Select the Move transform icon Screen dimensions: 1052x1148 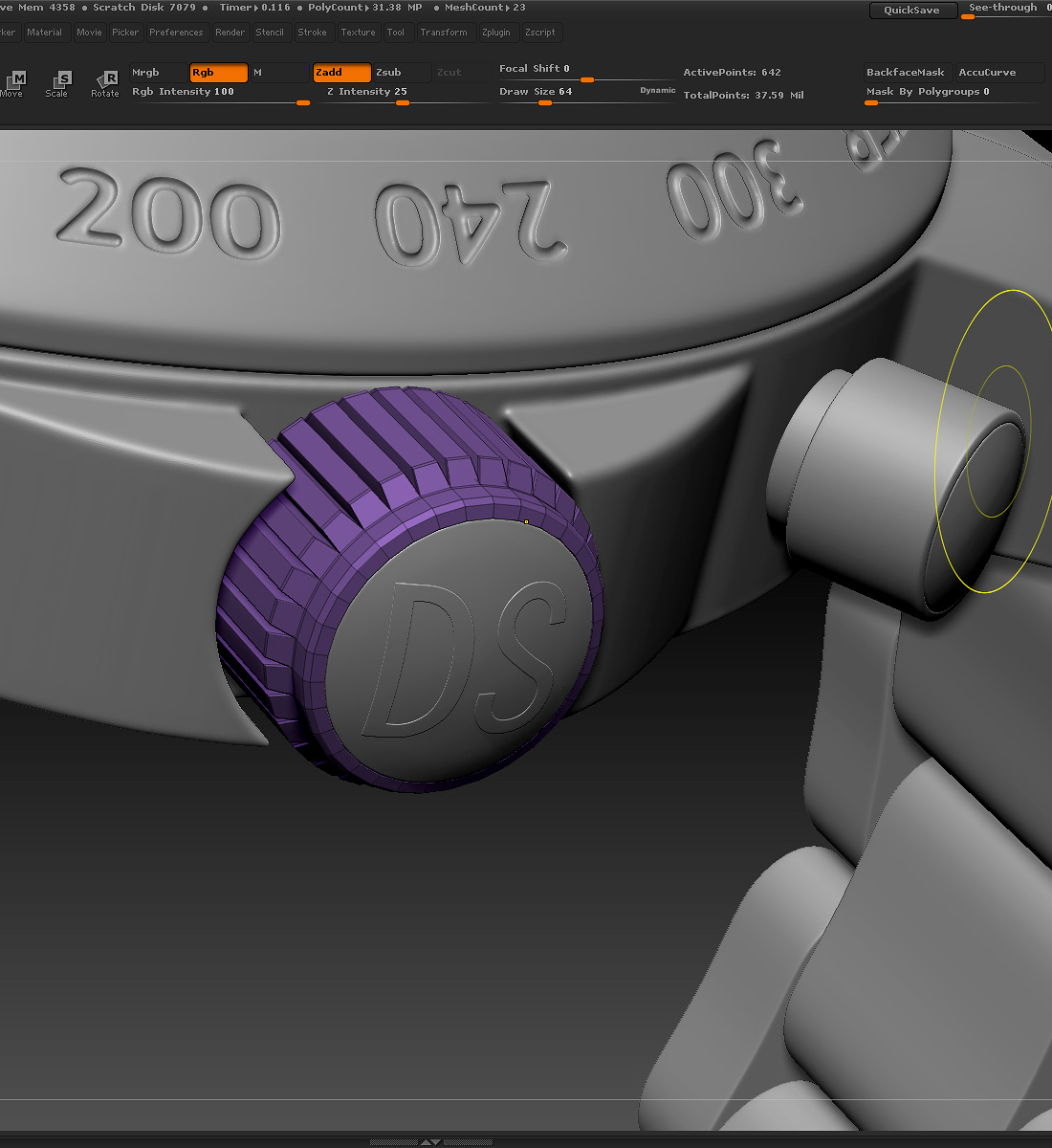tap(13, 83)
